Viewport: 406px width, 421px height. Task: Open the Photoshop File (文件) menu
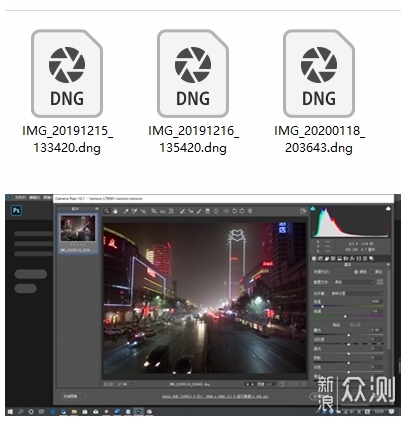coord(19,198)
